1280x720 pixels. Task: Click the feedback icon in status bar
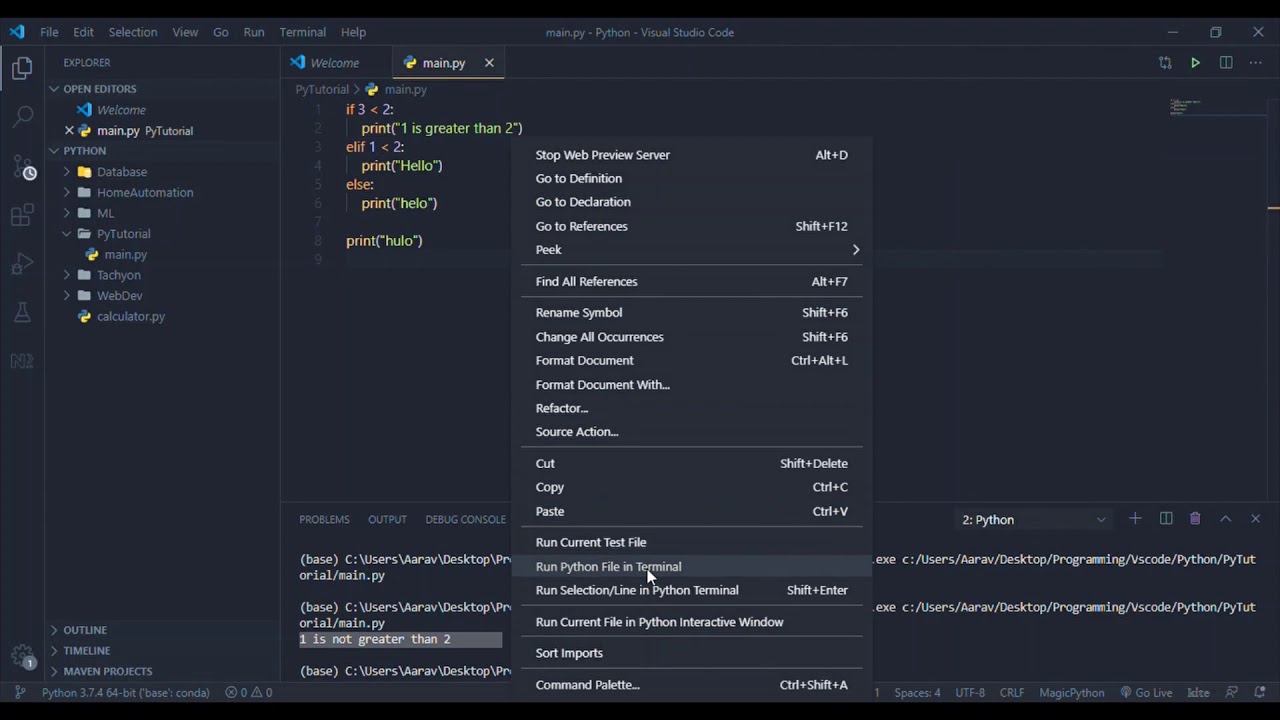(x=1232, y=692)
